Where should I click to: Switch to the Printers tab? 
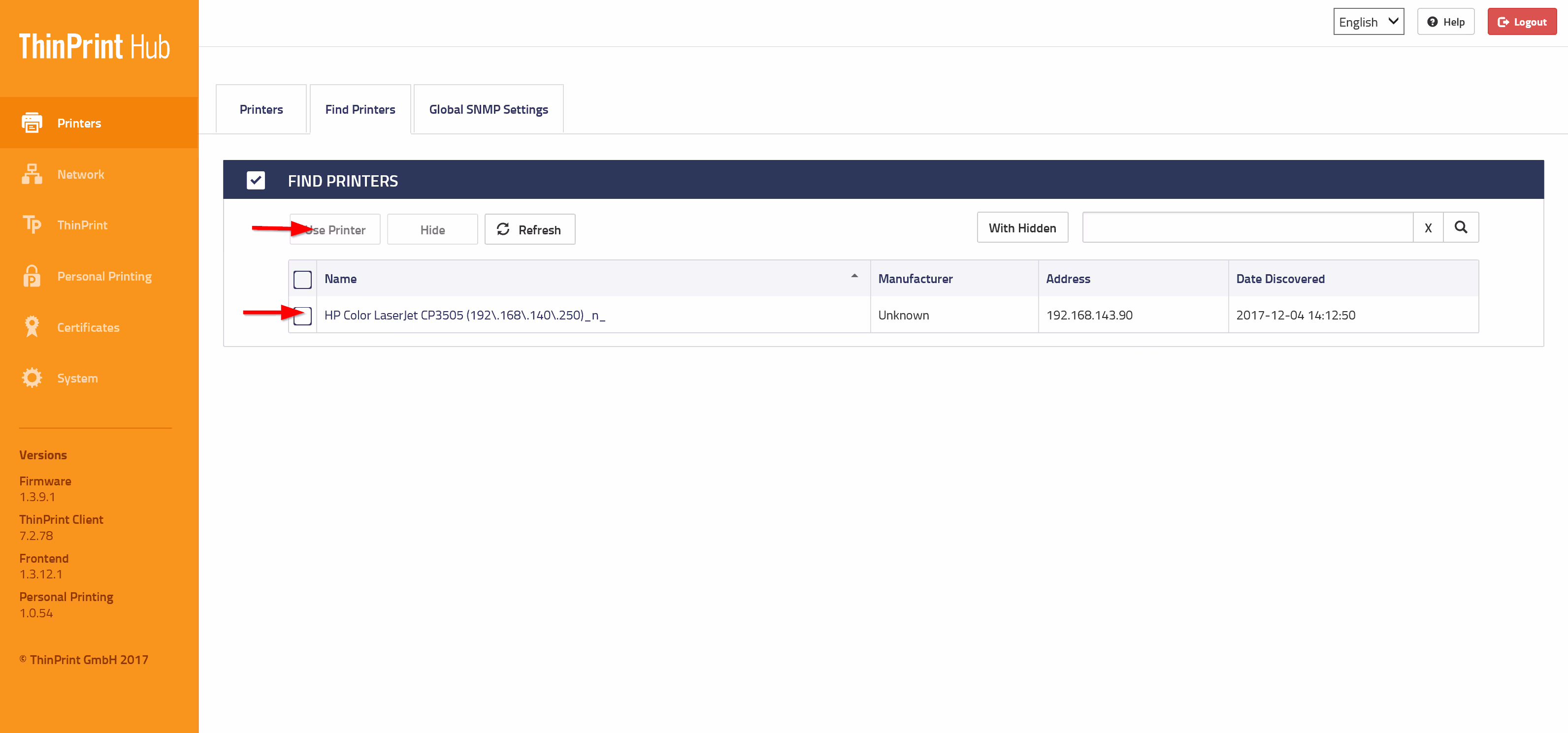click(x=261, y=109)
